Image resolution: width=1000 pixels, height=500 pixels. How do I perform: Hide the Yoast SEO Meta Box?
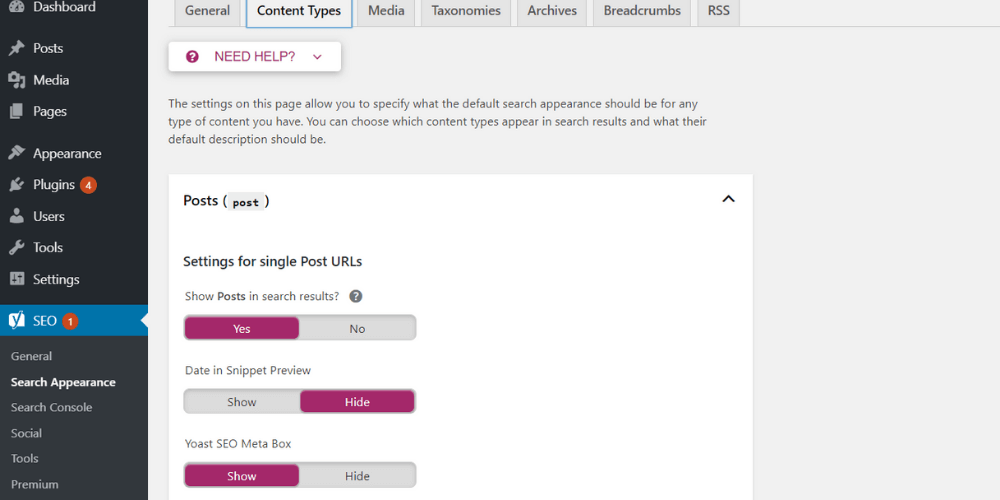click(x=357, y=476)
